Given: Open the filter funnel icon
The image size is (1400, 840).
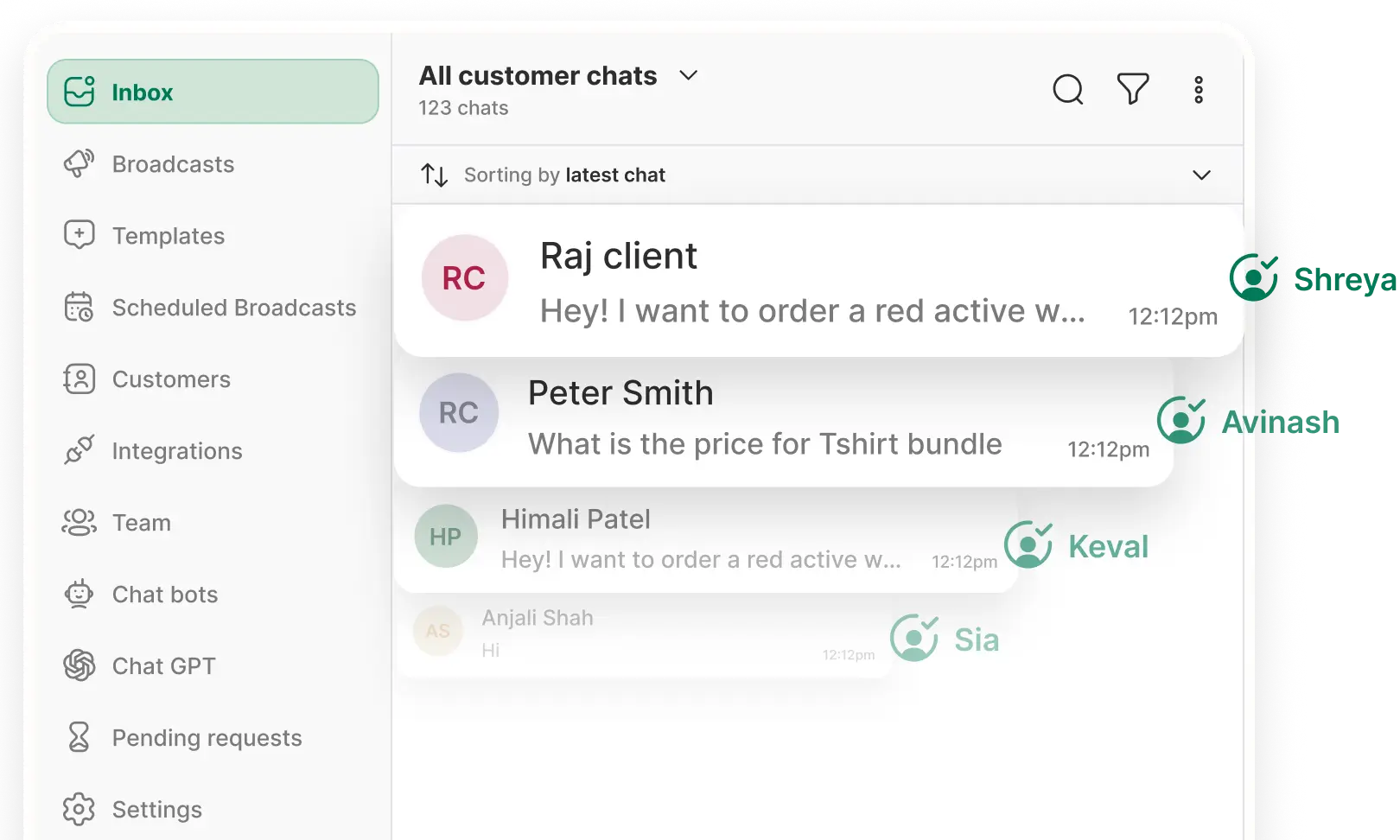Looking at the screenshot, I should click(x=1133, y=89).
